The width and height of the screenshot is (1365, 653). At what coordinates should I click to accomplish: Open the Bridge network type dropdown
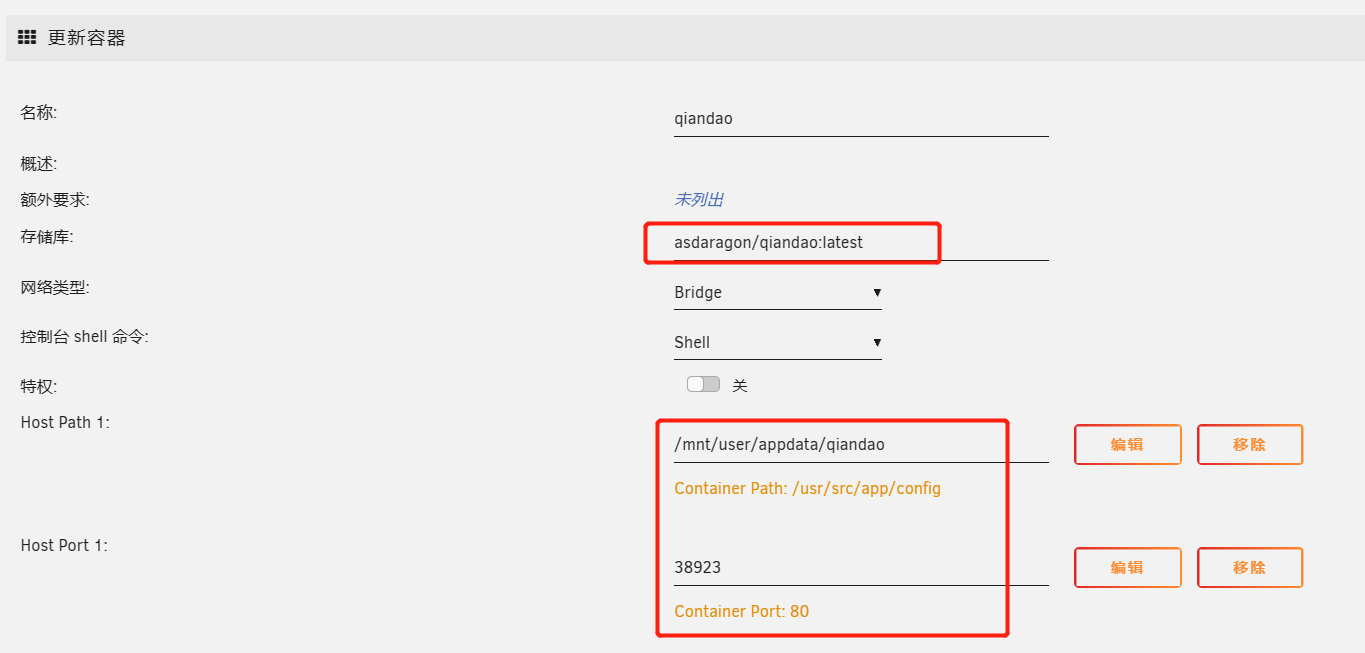point(777,293)
